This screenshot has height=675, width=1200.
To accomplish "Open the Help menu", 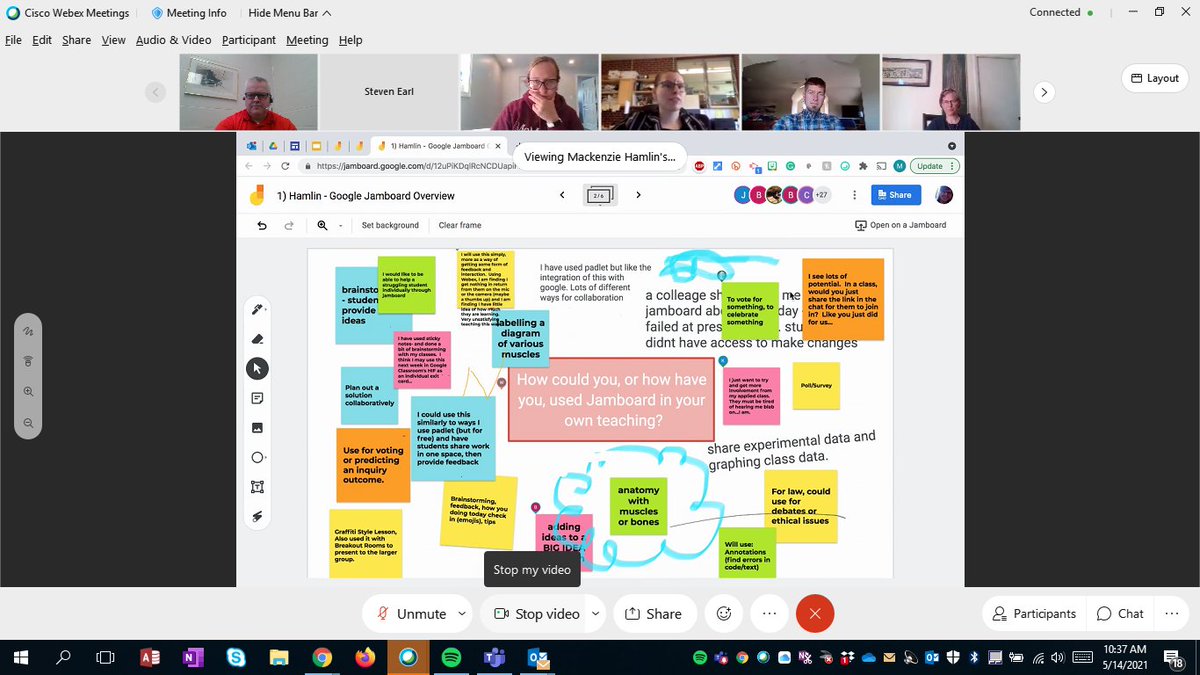I will 350,40.
